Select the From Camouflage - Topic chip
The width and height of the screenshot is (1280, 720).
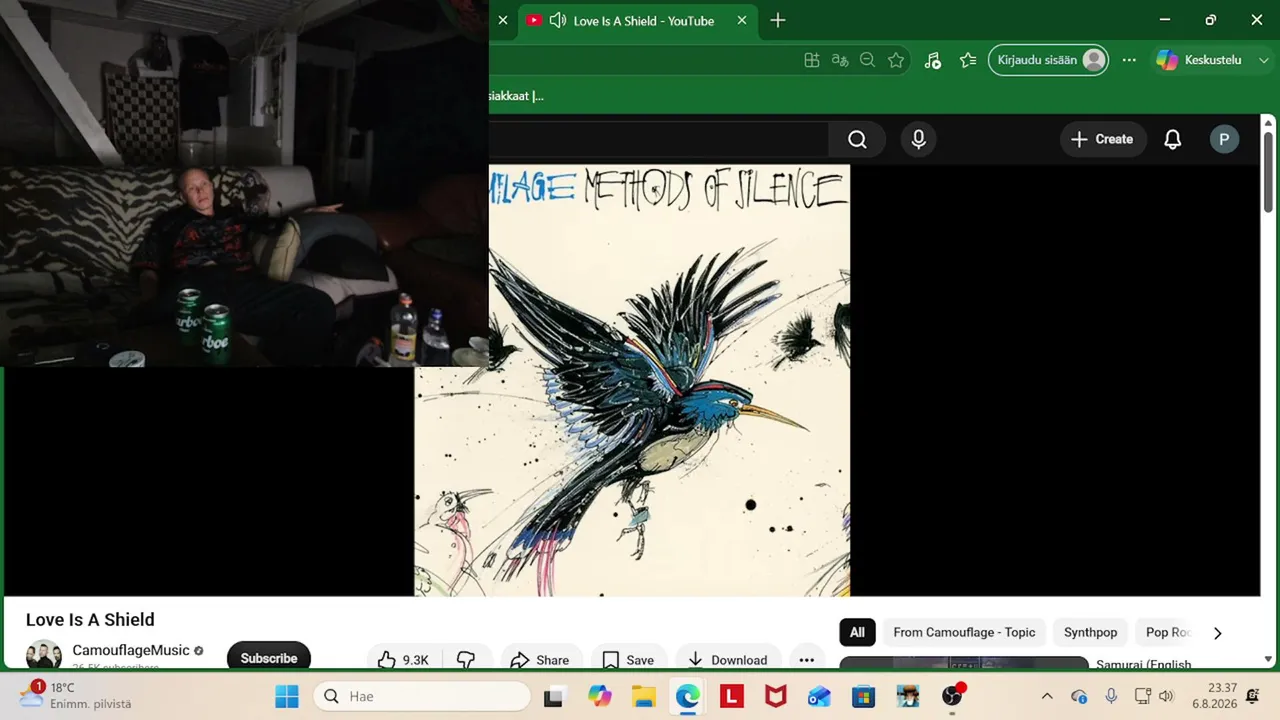pyautogui.click(x=964, y=632)
